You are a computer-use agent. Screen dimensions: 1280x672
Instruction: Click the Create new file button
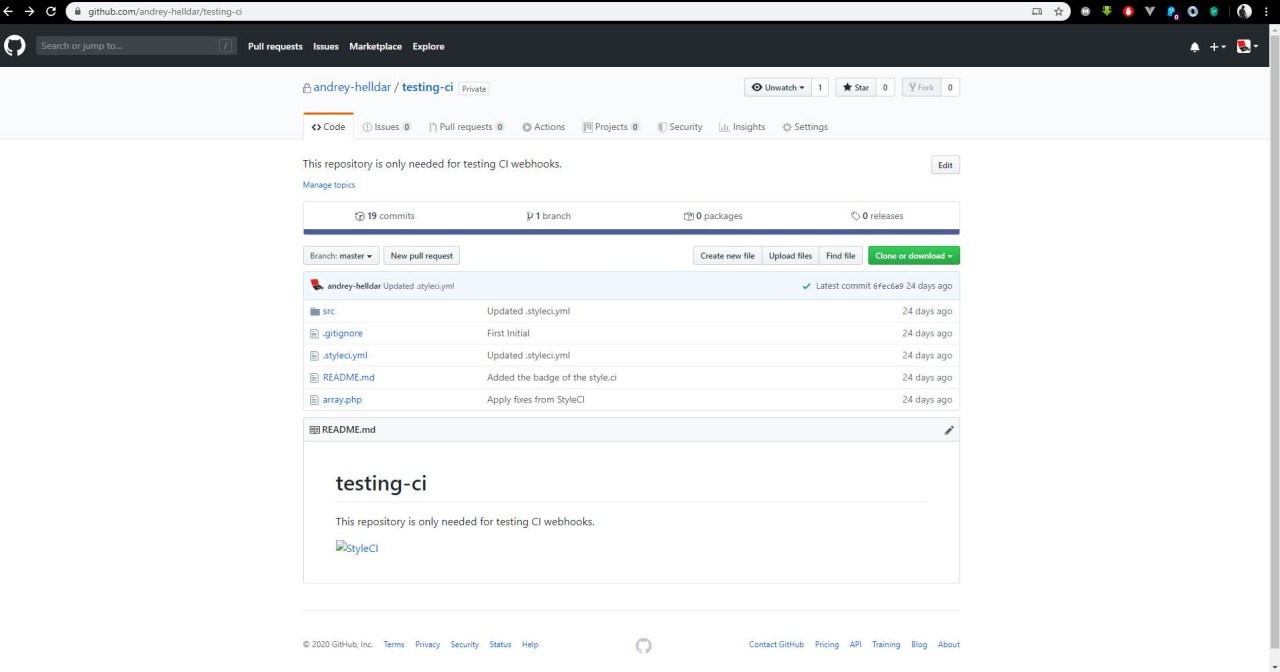[x=727, y=256]
